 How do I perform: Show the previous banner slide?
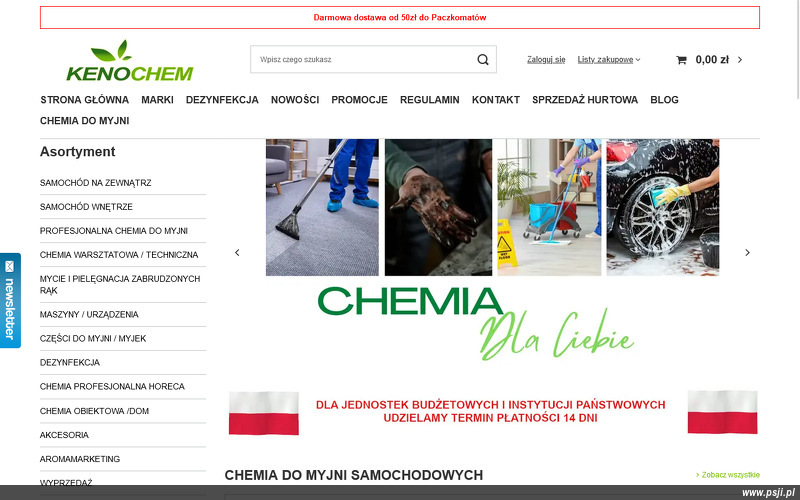click(237, 253)
